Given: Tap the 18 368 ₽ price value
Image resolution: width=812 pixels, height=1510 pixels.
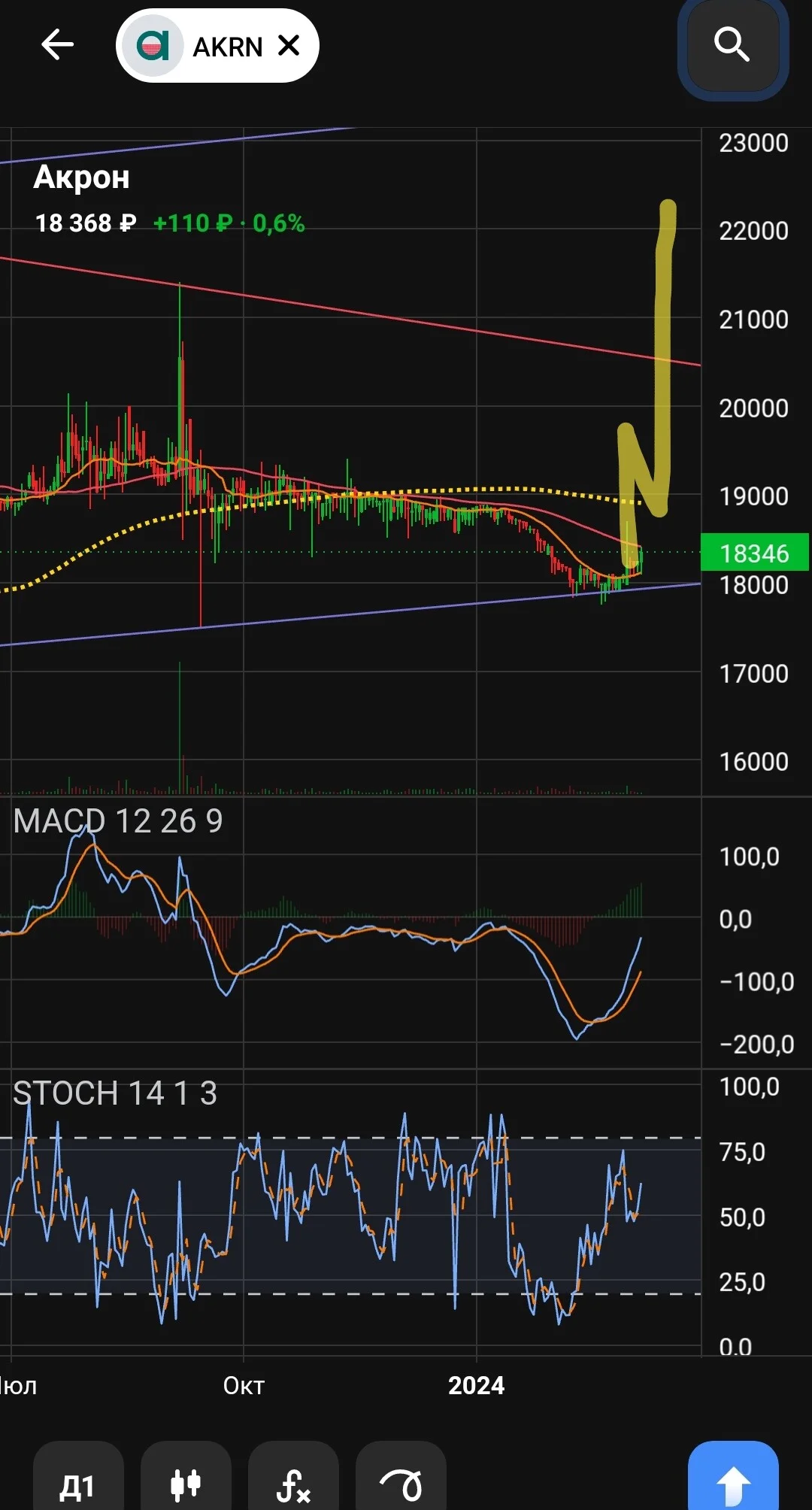Looking at the screenshot, I should 86,223.
